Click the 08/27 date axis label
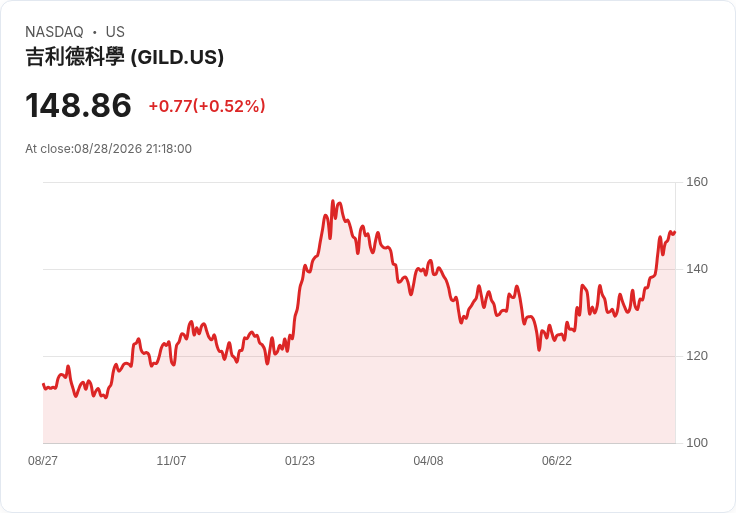The image size is (736, 513). (x=43, y=460)
